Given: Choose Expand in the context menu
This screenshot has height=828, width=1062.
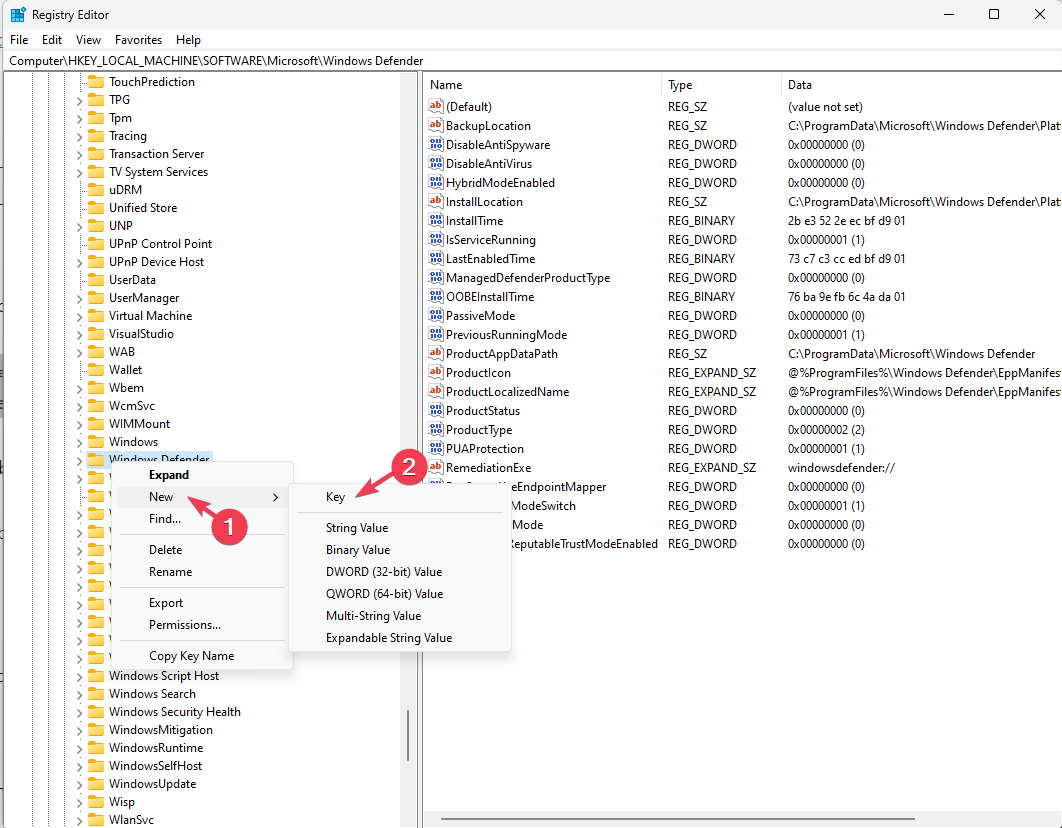Looking at the screenshot, I should click(202, 475).
